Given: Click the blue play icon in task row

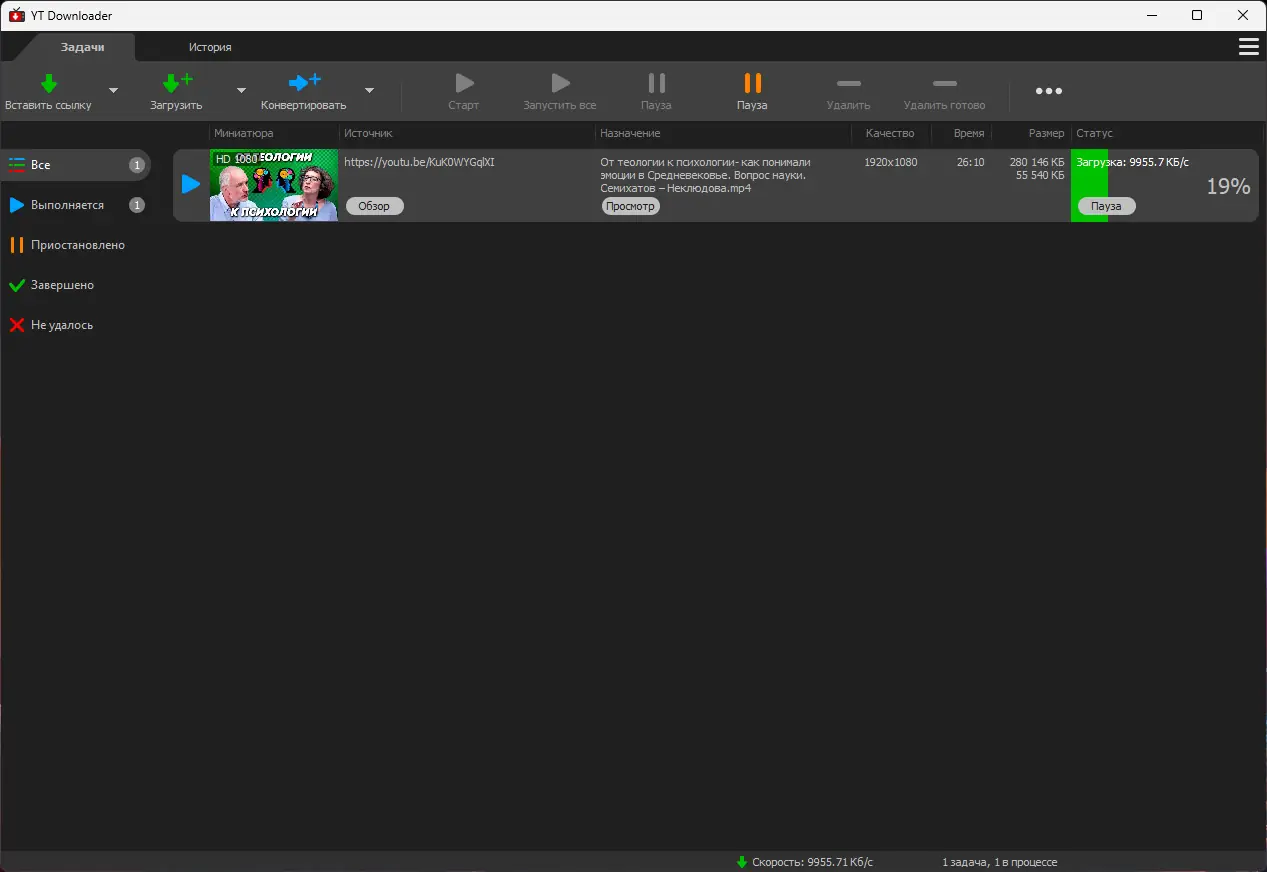Looking at the screenshot, I should click(x=191, y=184).
